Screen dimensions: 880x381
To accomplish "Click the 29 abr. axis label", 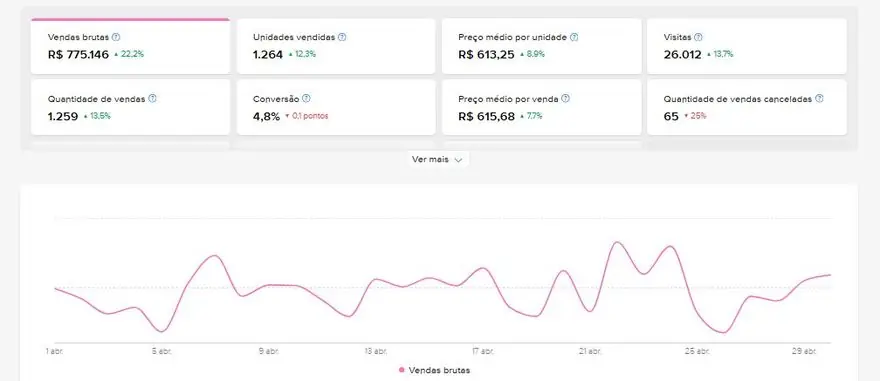I will (x=804, y=351).
